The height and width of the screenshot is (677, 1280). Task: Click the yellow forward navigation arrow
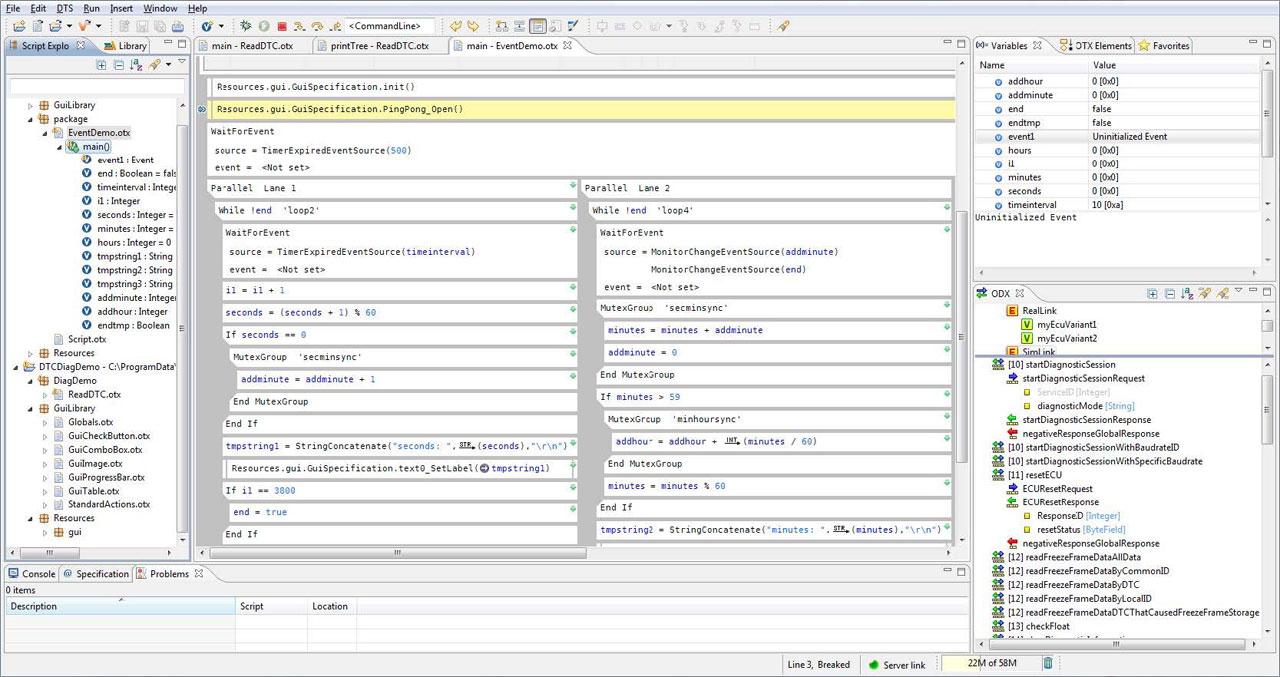click(472, 25)
